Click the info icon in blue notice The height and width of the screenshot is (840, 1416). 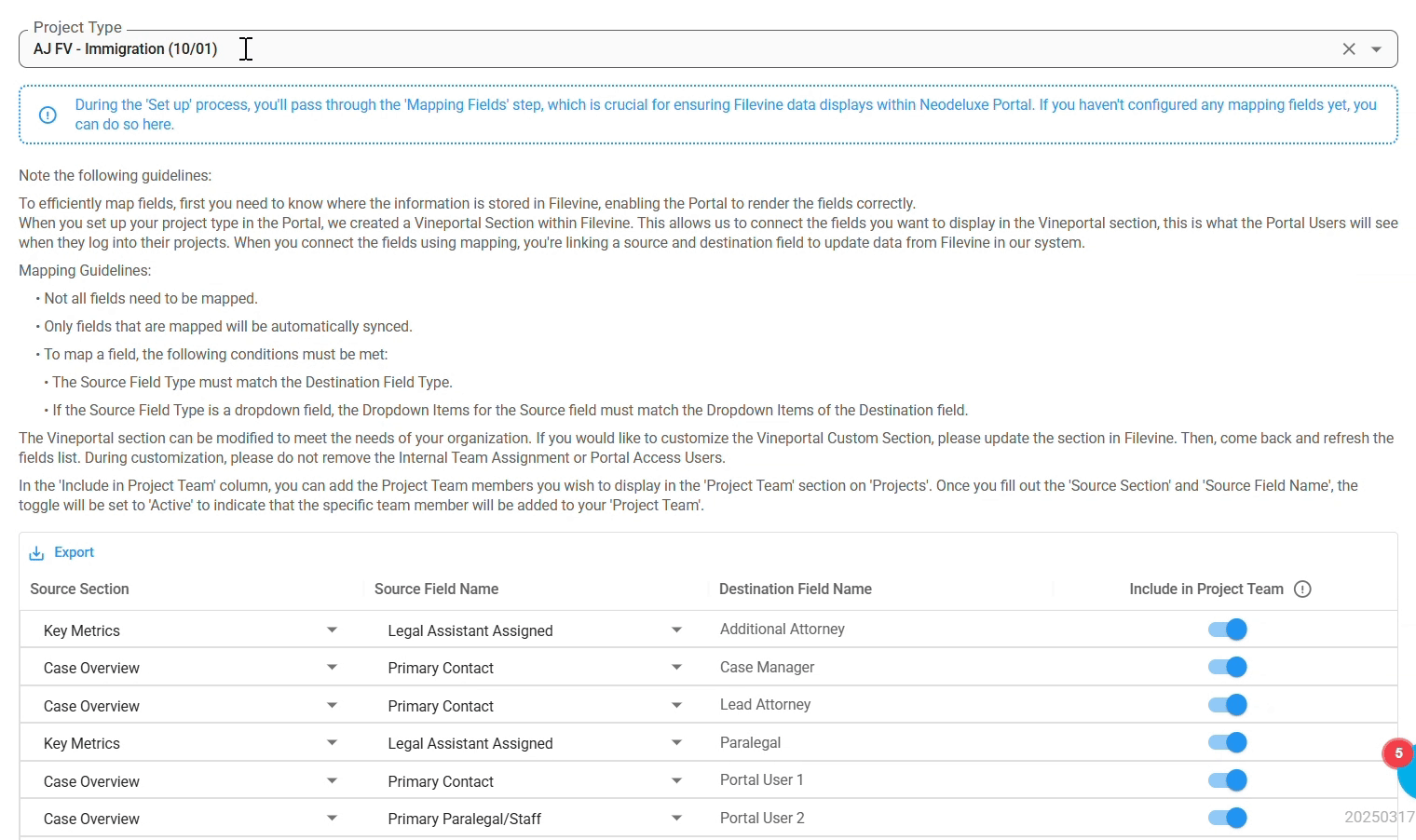pyautogui.click(x=48, y=115)
